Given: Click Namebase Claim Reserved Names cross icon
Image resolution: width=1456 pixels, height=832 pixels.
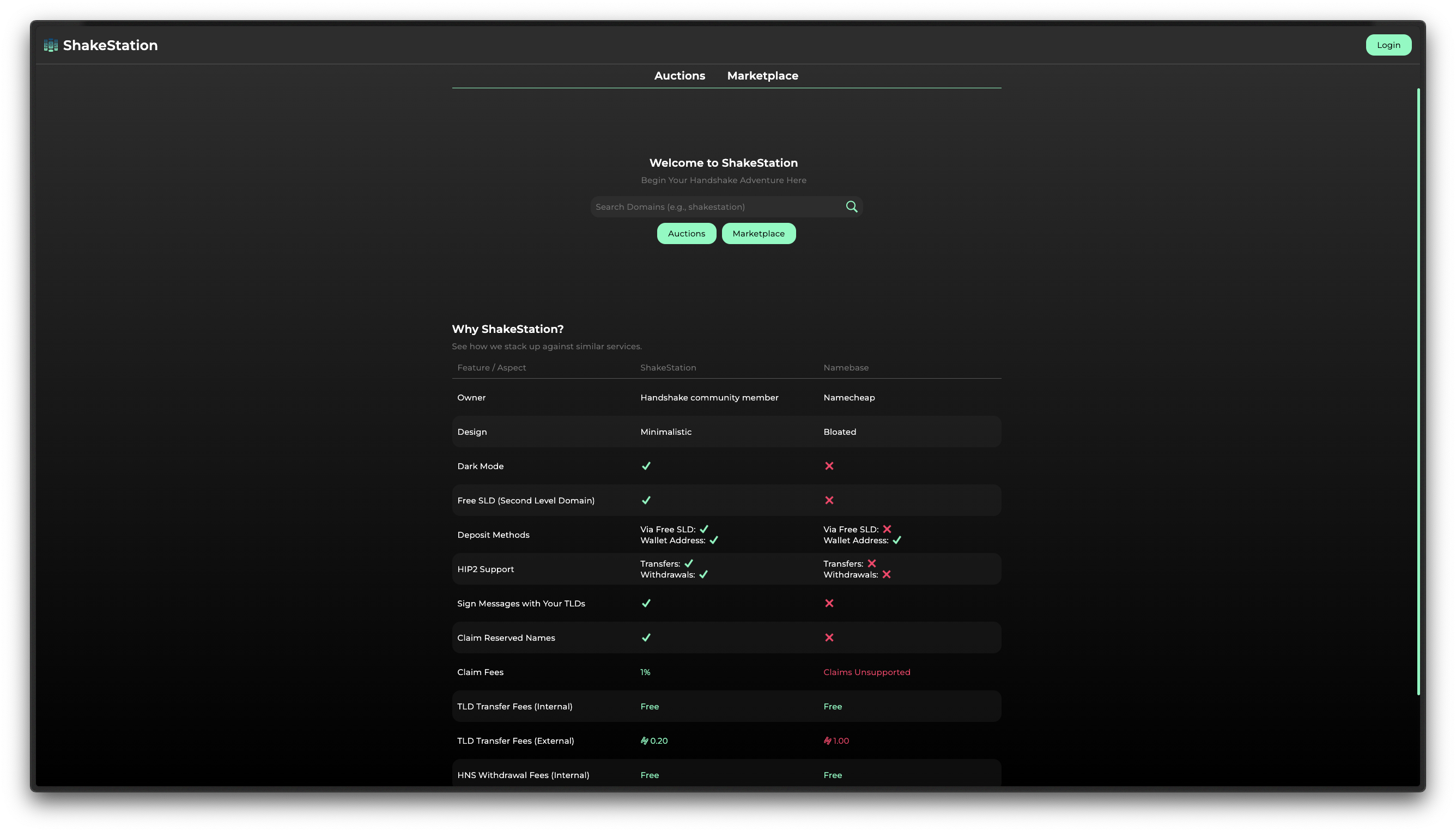Looking at the screenshot, I should point(829,637).
